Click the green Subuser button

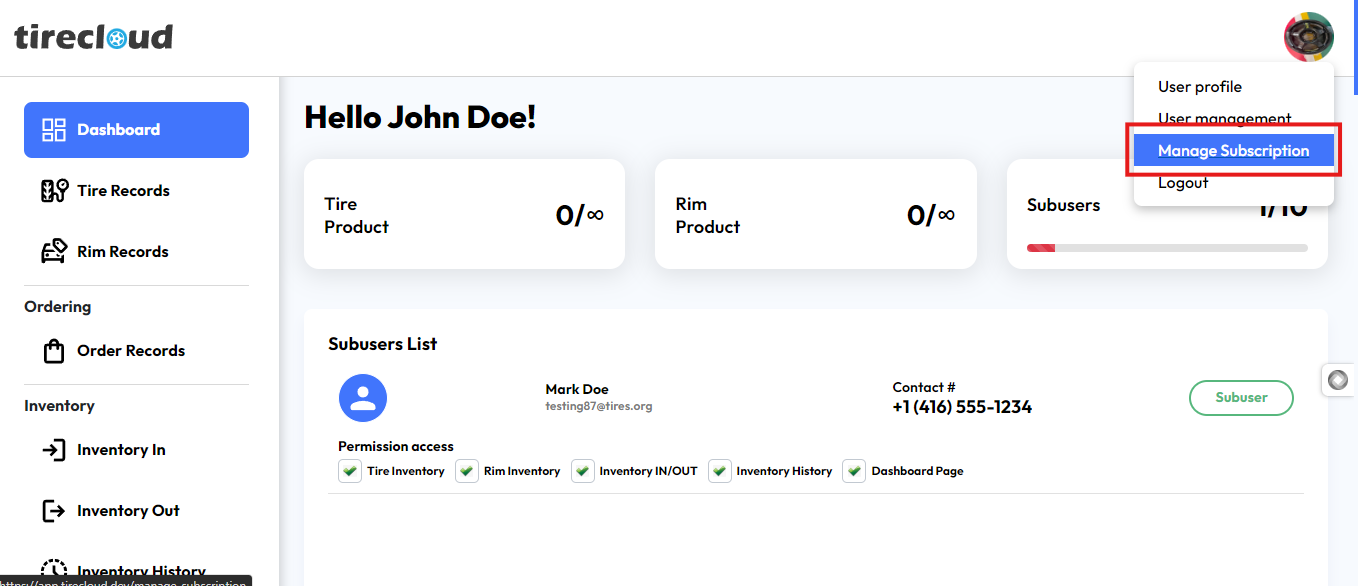pyautogui.click(x=1241, y=398)
